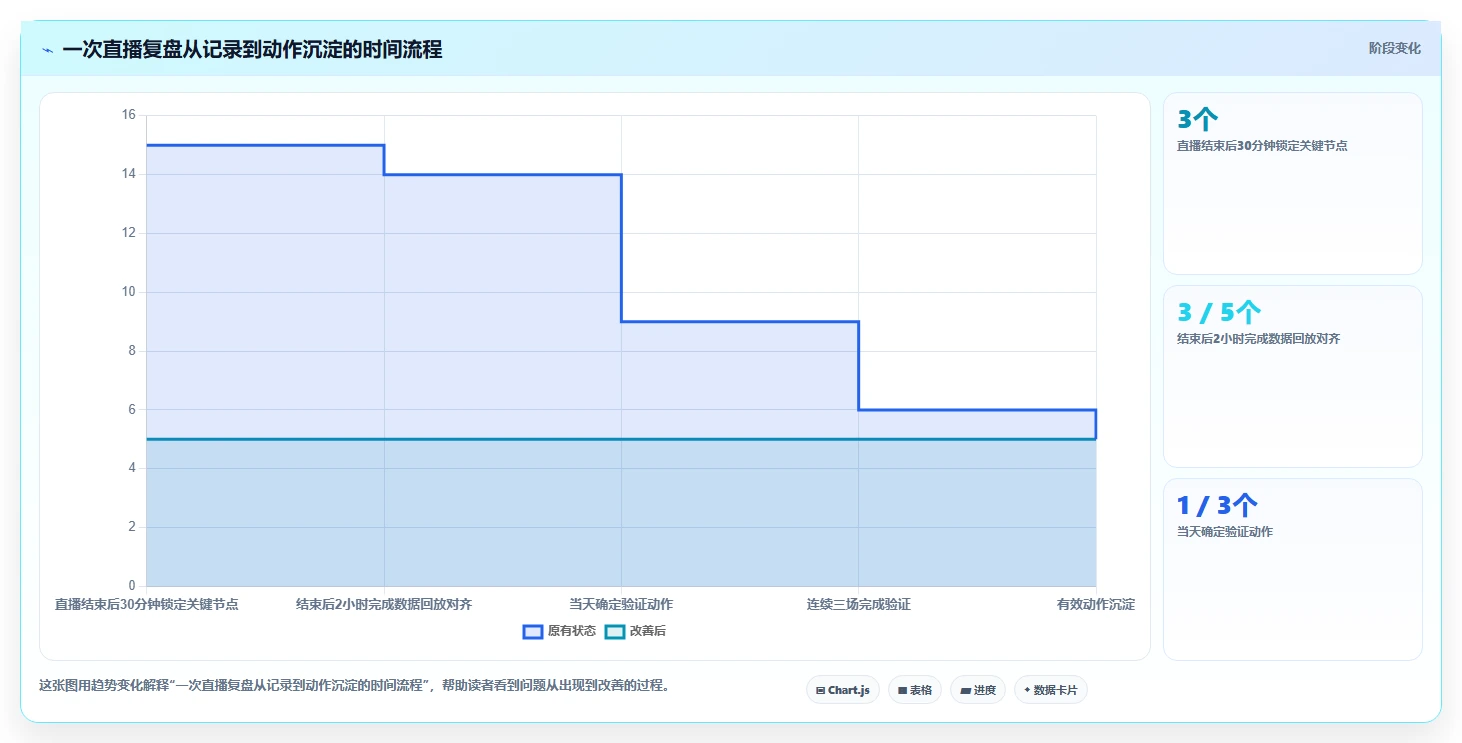
Task: Click x-axis label 直播结束后30分钟锁定关键节点
Action: tap(146, 604)
